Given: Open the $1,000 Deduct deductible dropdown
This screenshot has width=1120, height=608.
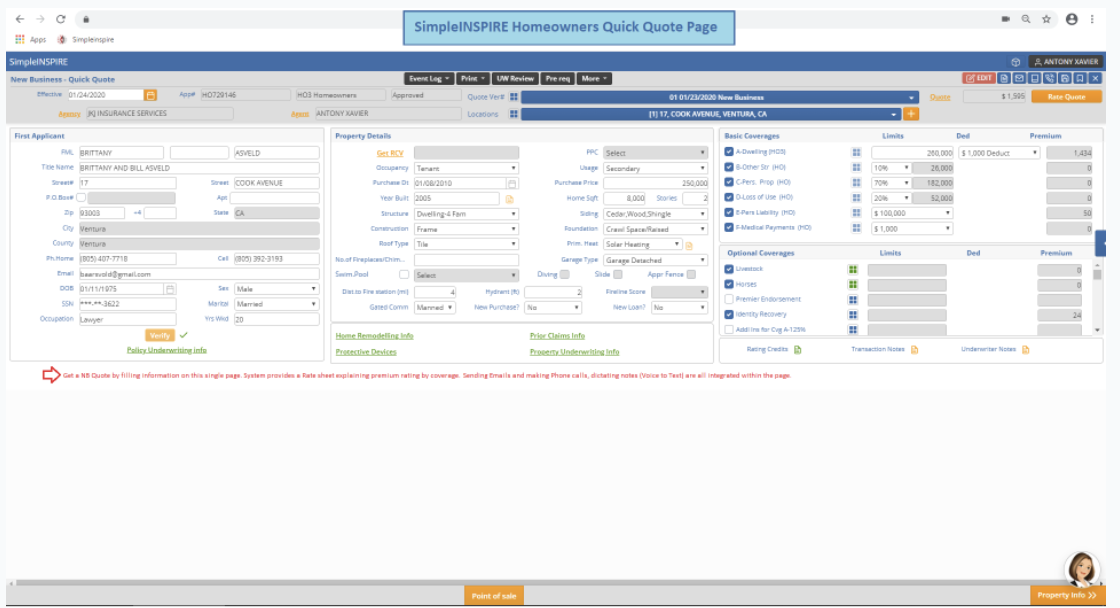Looking at the screenshot, I should coord(999,153).
